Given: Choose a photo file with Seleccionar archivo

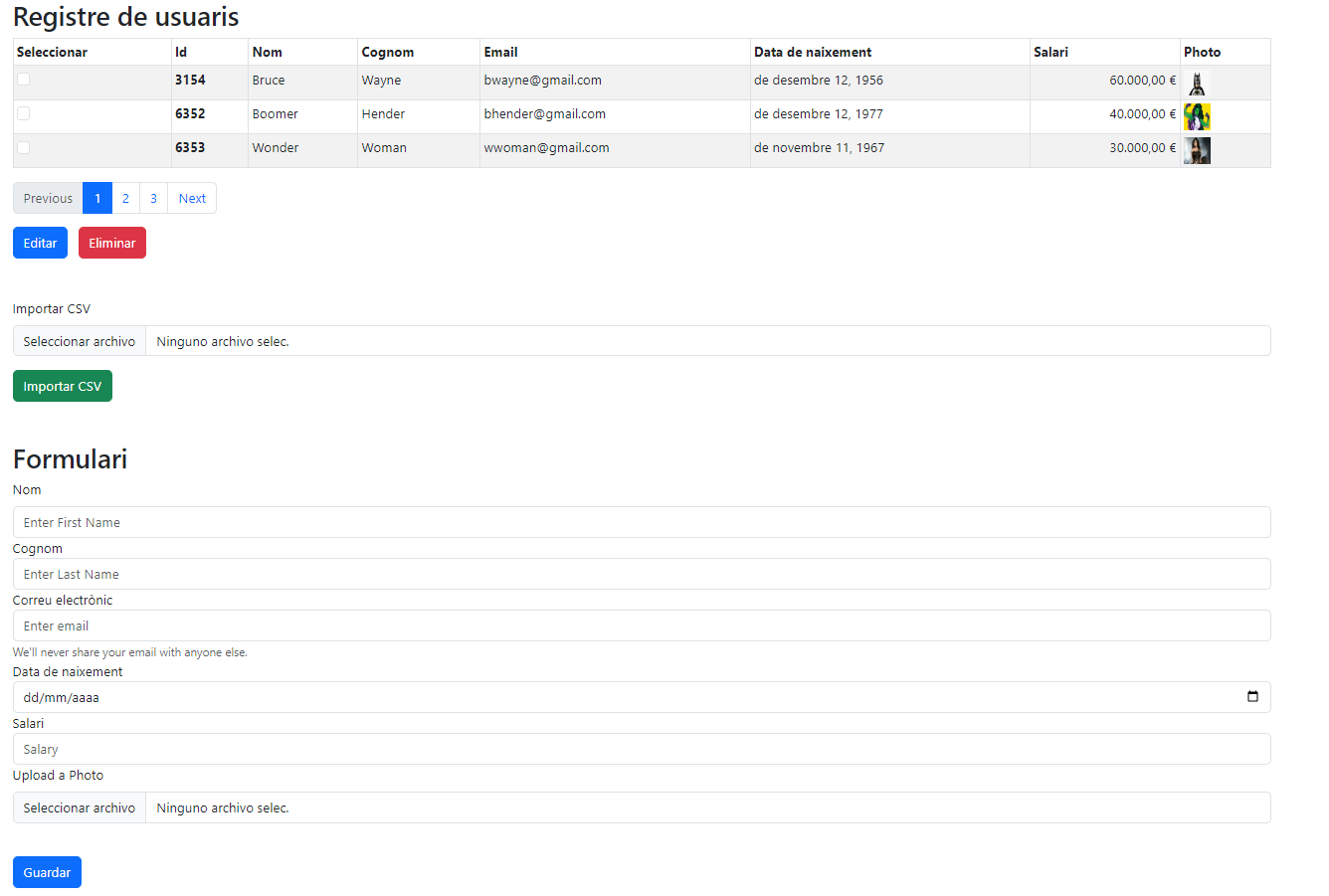Looking at the screenshot, I should [x=80, y=807].
